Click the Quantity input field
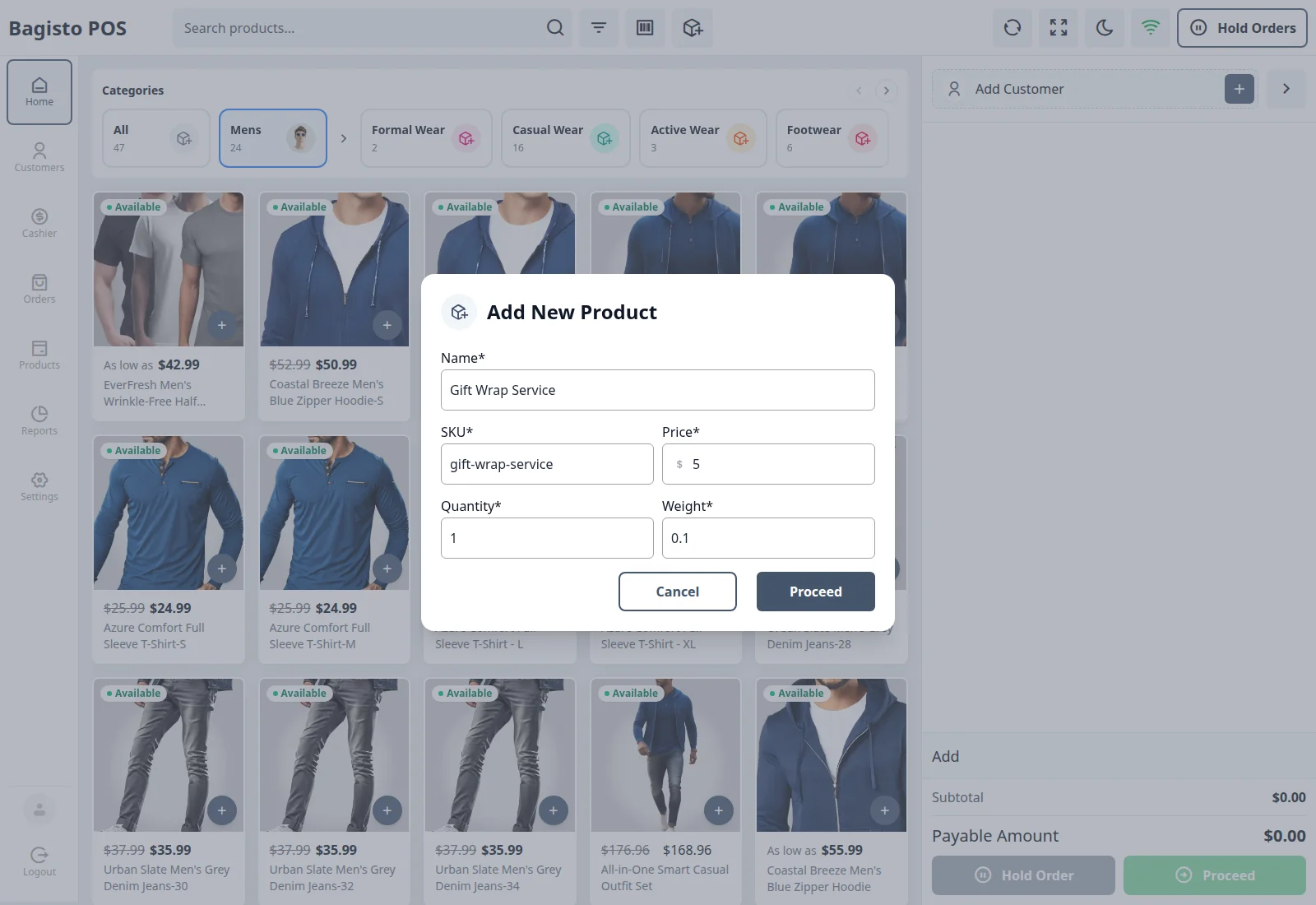This screenshot has height=905, width=1316. pos(547,538)
